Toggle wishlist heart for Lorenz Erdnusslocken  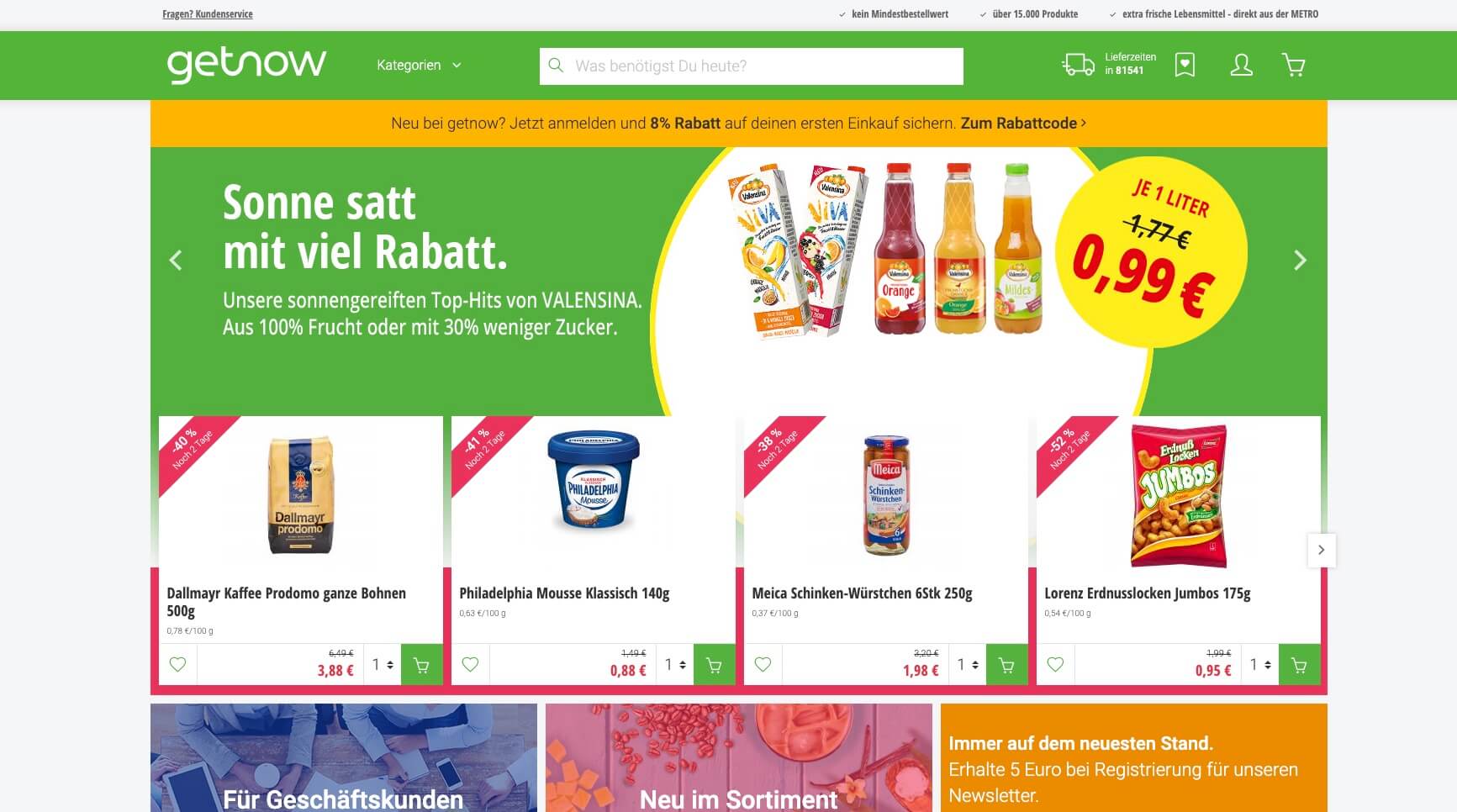click(x=1055, y=665)
